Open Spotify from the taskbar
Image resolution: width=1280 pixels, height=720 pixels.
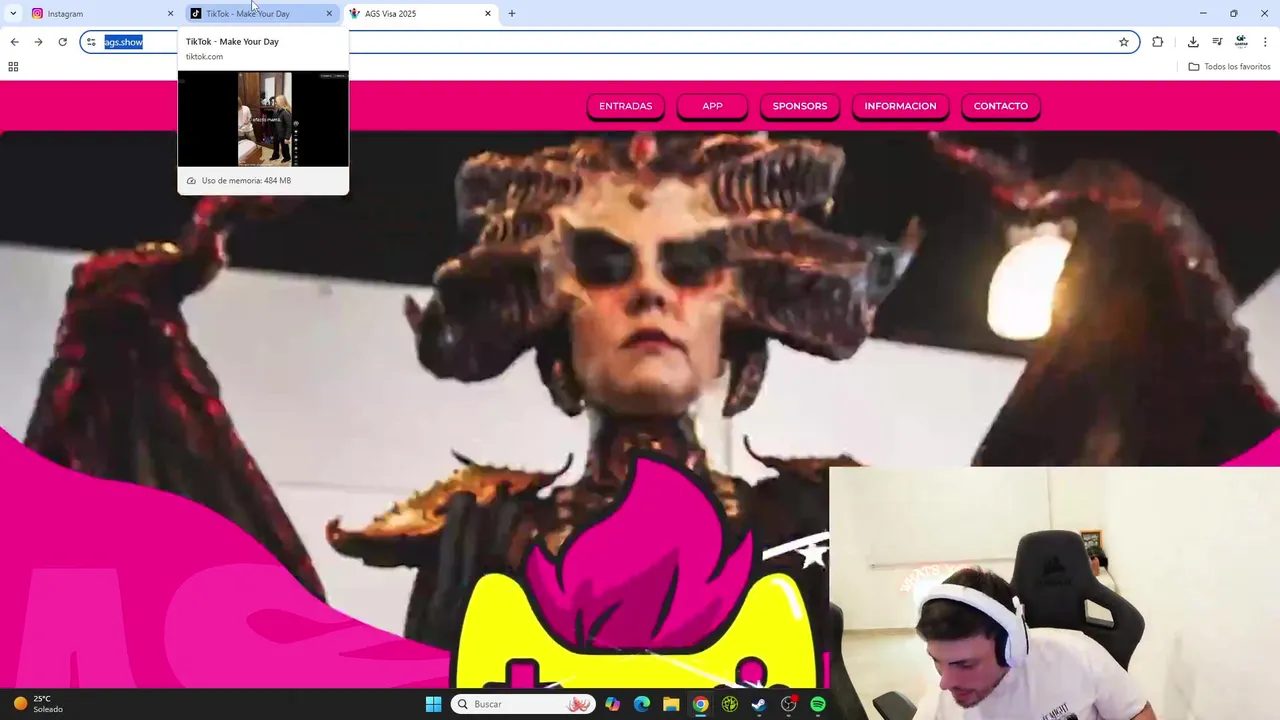(x=818, y=704)
